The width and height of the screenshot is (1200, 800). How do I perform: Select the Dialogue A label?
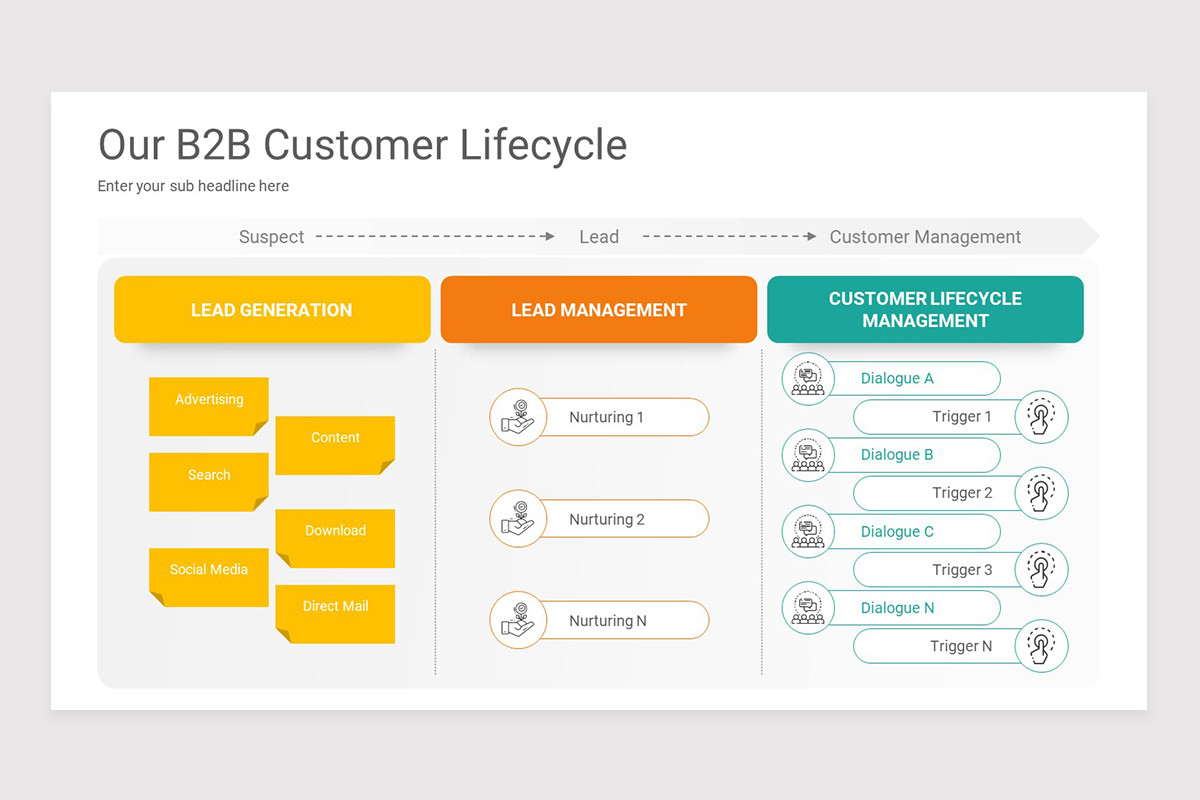(x=897, y=379)
